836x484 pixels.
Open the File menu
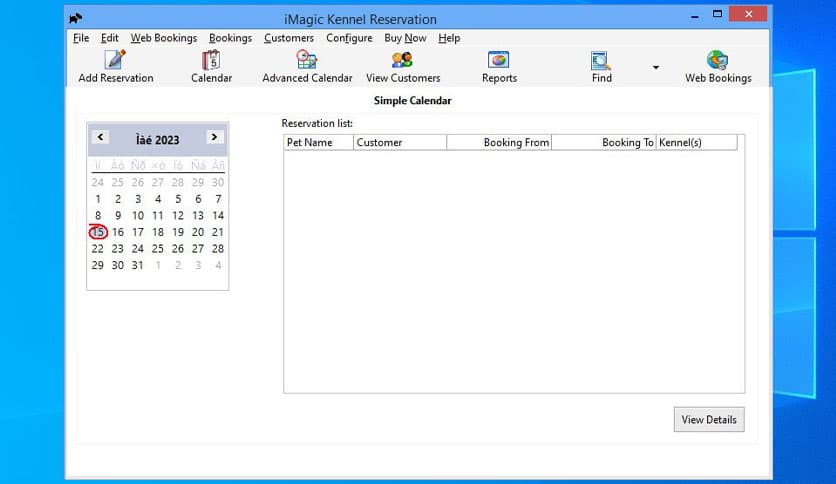pyautogui.click(x=81, y=38)
